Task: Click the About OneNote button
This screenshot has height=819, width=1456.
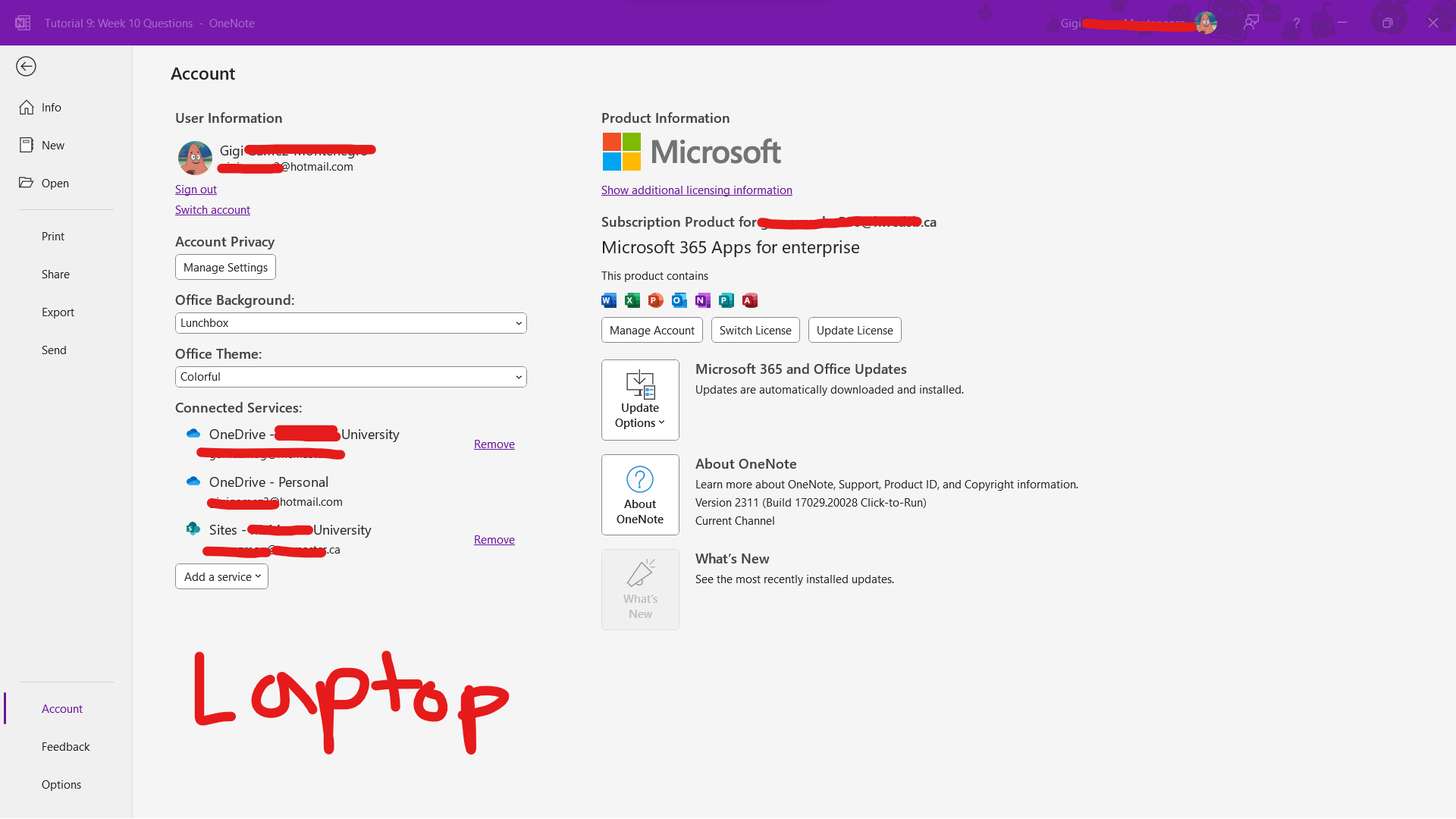Action: pyautogui.click(x=640, y=494)
